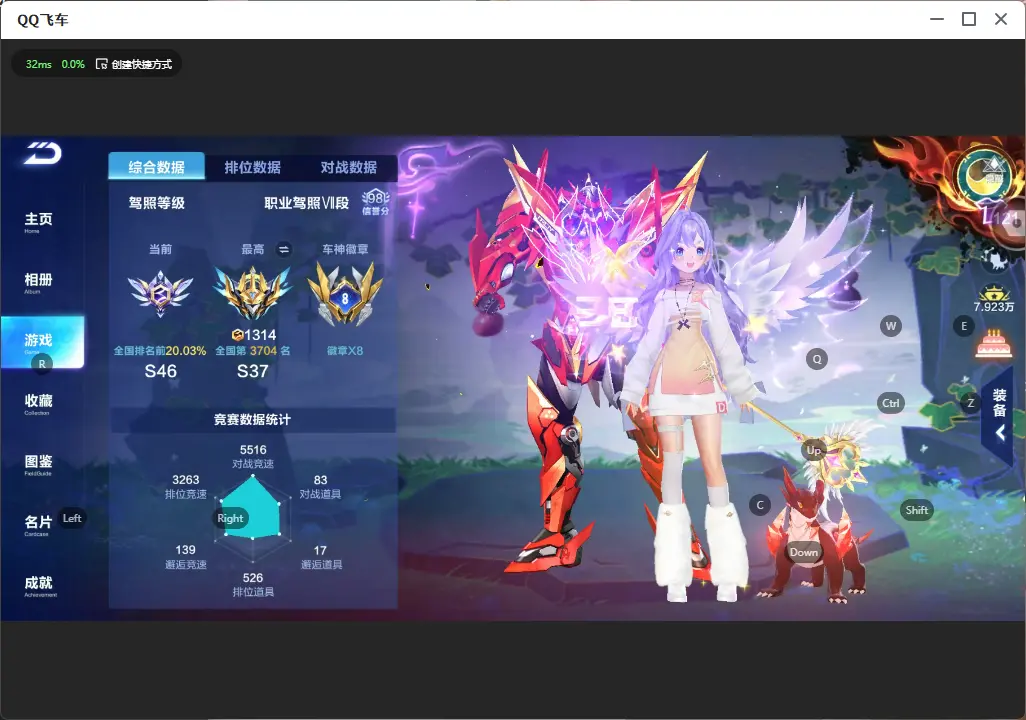The height and width of the screenshot is (720, 1026).
Task: Switch to the 排位数据 tab
Action: pos(253,167)
